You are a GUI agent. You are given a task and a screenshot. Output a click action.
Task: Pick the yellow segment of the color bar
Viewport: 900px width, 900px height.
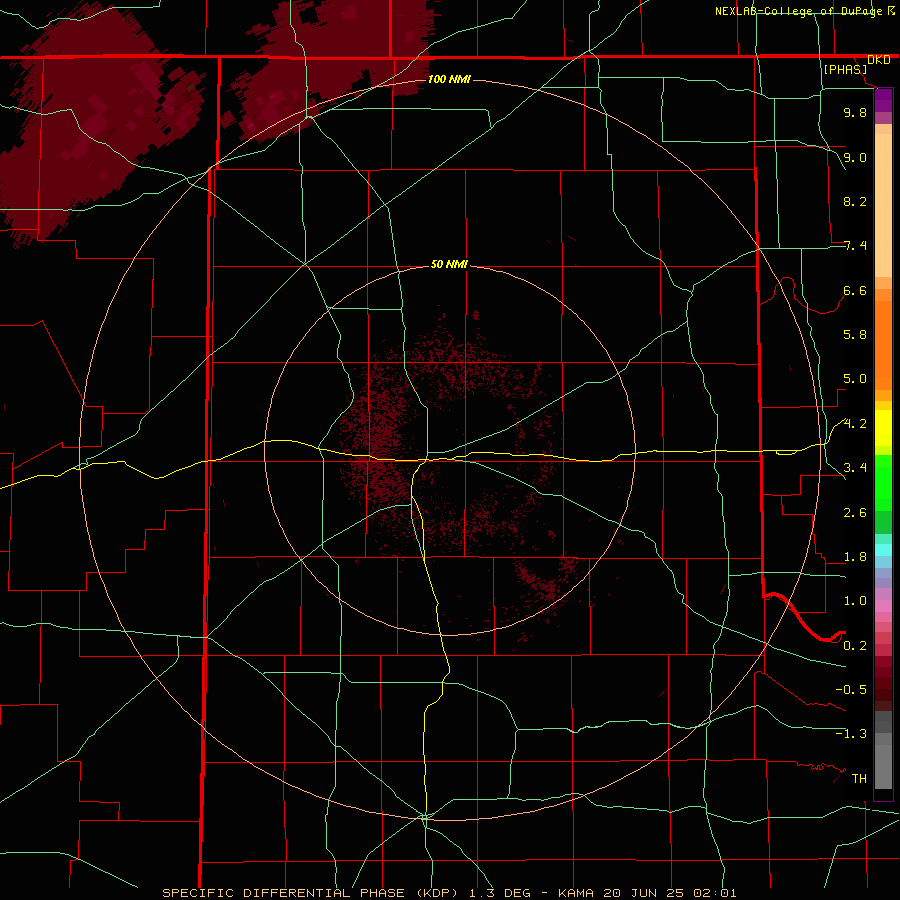(883, 428)
